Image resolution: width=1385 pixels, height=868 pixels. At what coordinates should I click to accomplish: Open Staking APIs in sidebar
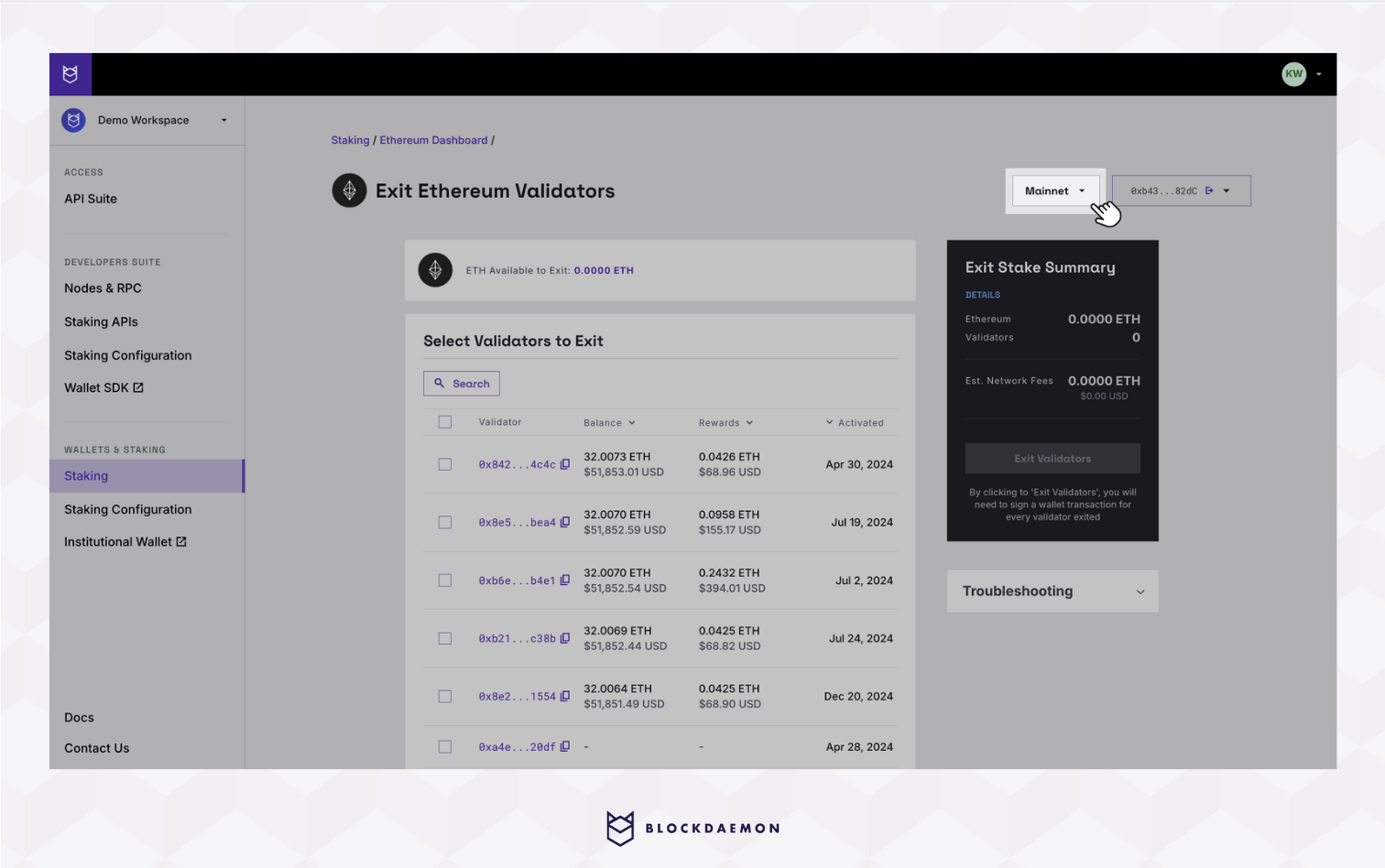pyautogui.click(x=101, y=321)
